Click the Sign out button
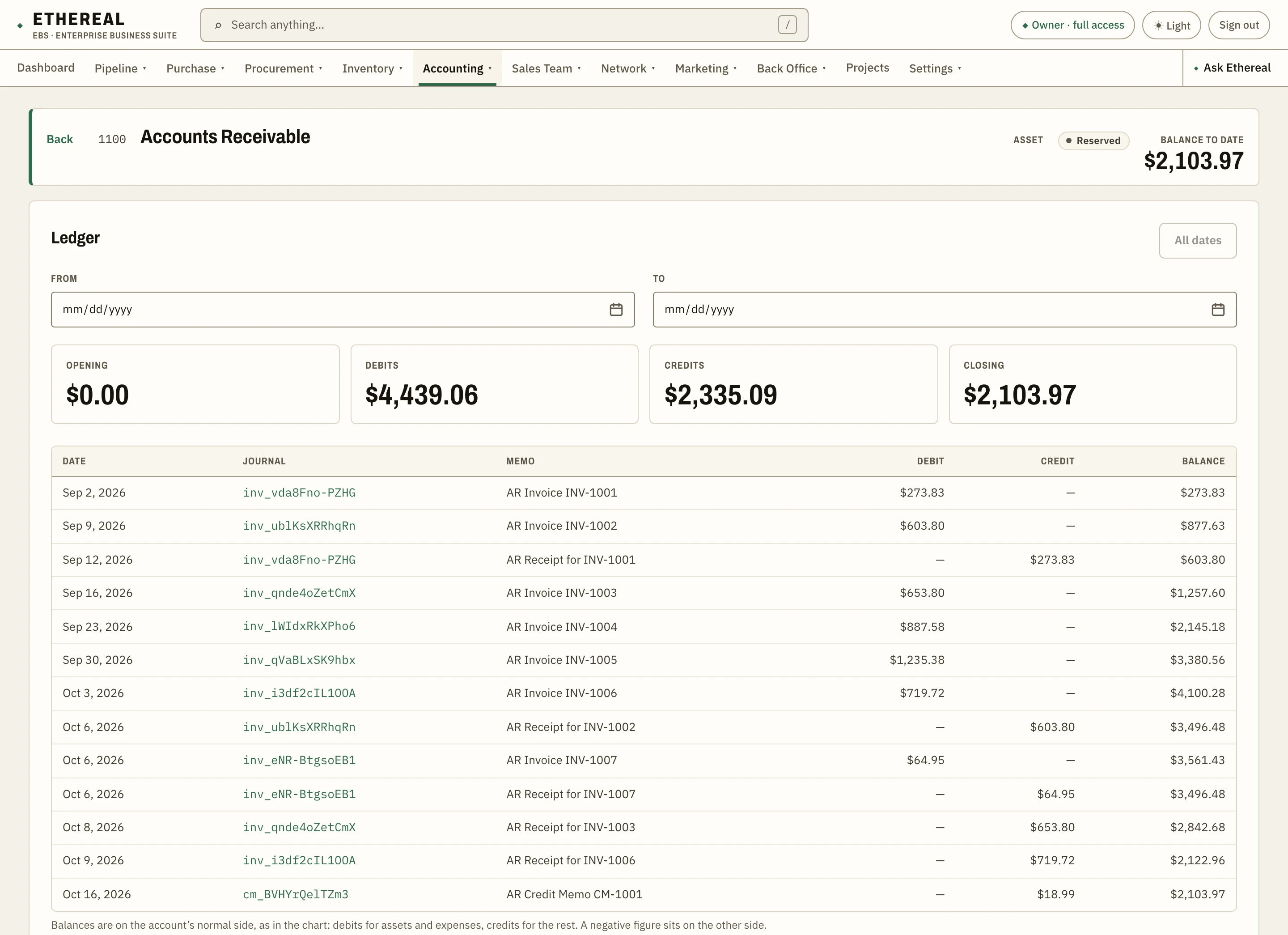This screenshot has width=1288, height=935. [x=1239, y=25]
